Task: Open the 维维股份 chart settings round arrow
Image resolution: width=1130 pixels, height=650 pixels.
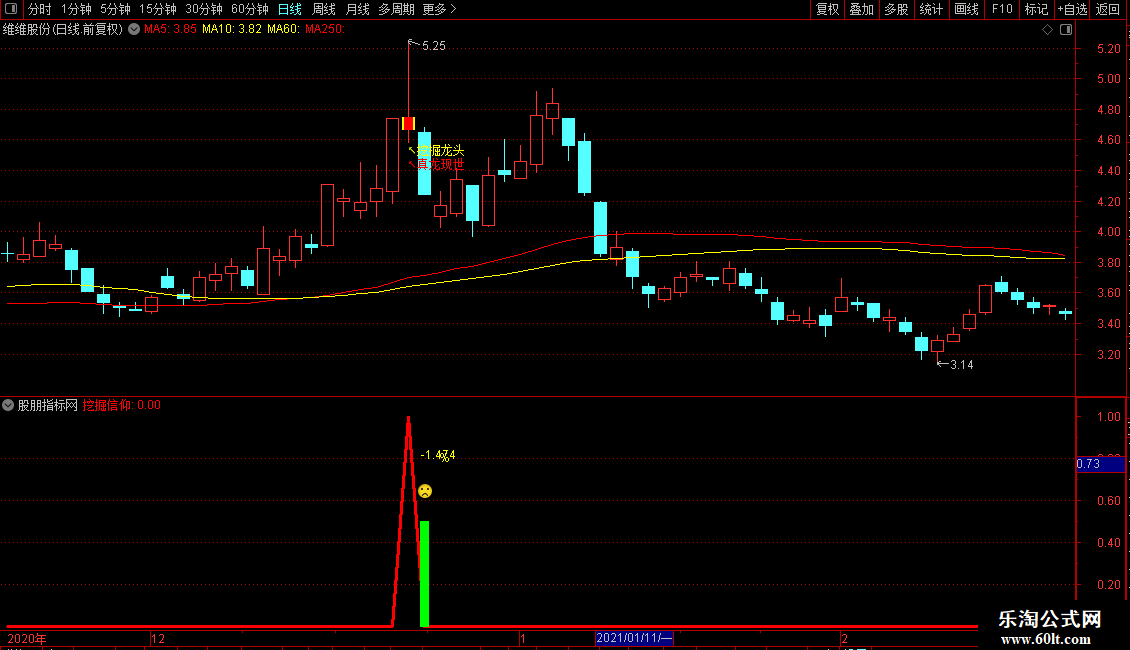Action: pos(134,30)
